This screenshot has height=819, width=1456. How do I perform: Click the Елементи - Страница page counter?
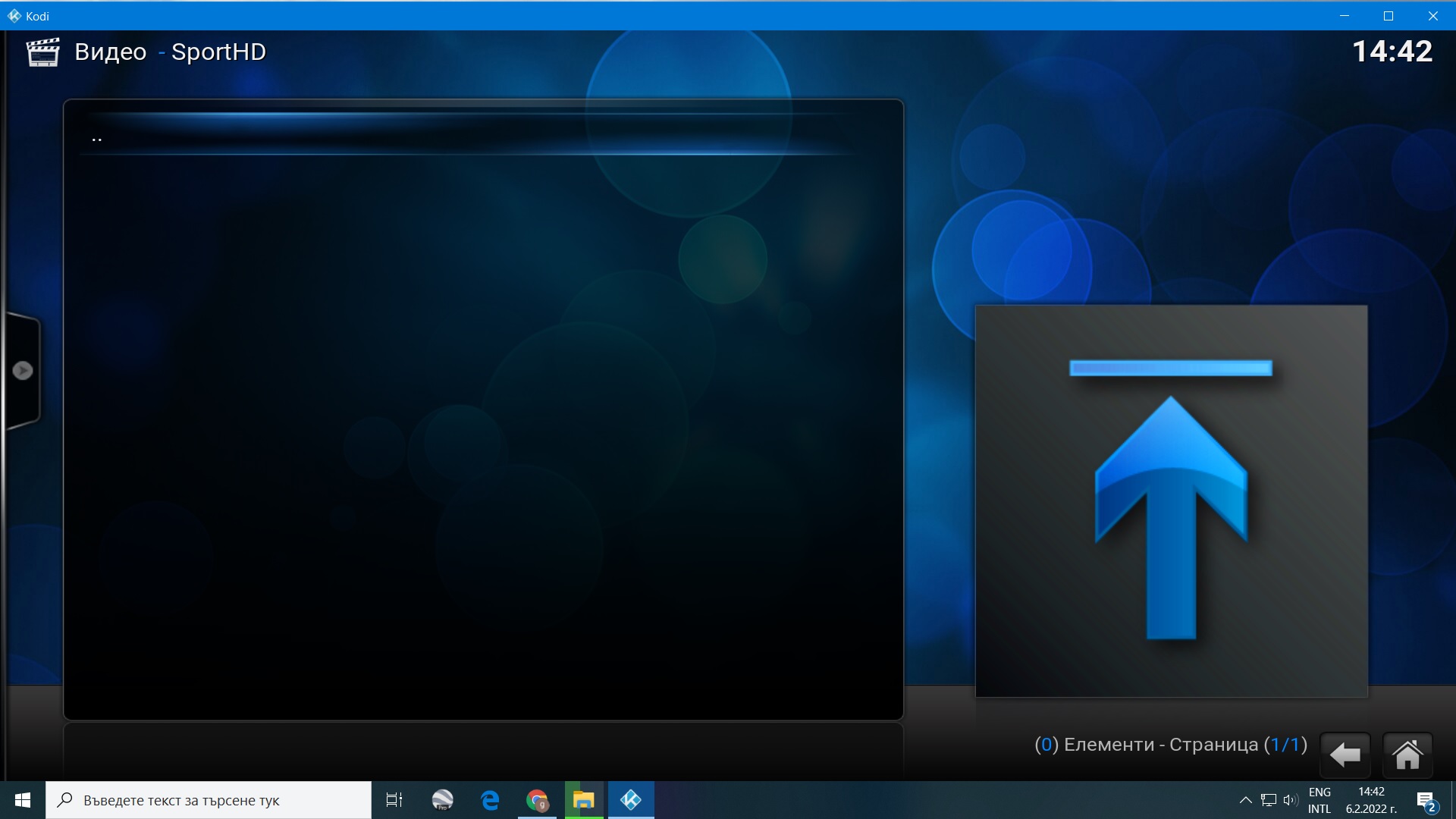point(1171,745)
